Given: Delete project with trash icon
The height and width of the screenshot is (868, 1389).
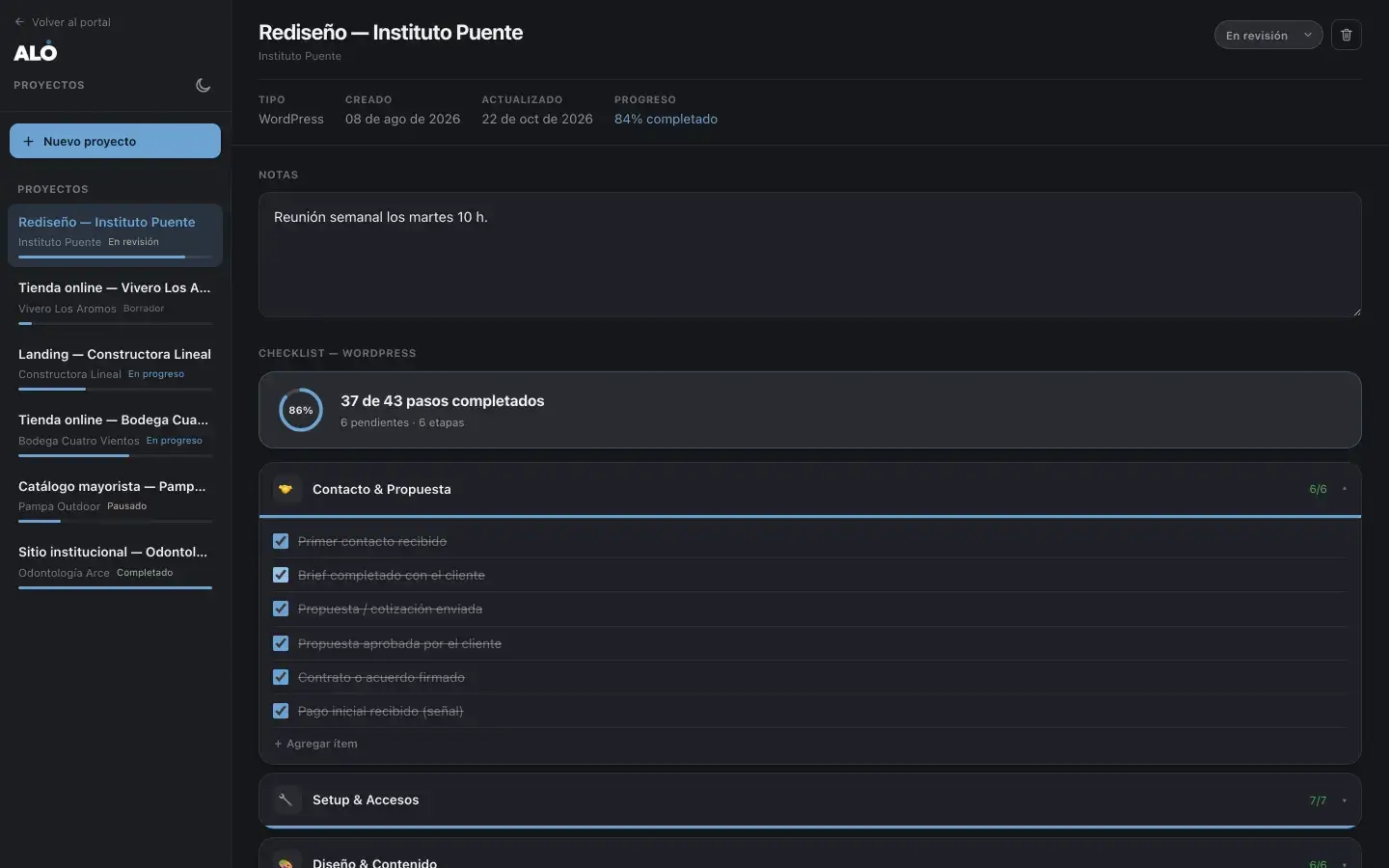Looking at the screenshot, I should [x=1347, y=35].
